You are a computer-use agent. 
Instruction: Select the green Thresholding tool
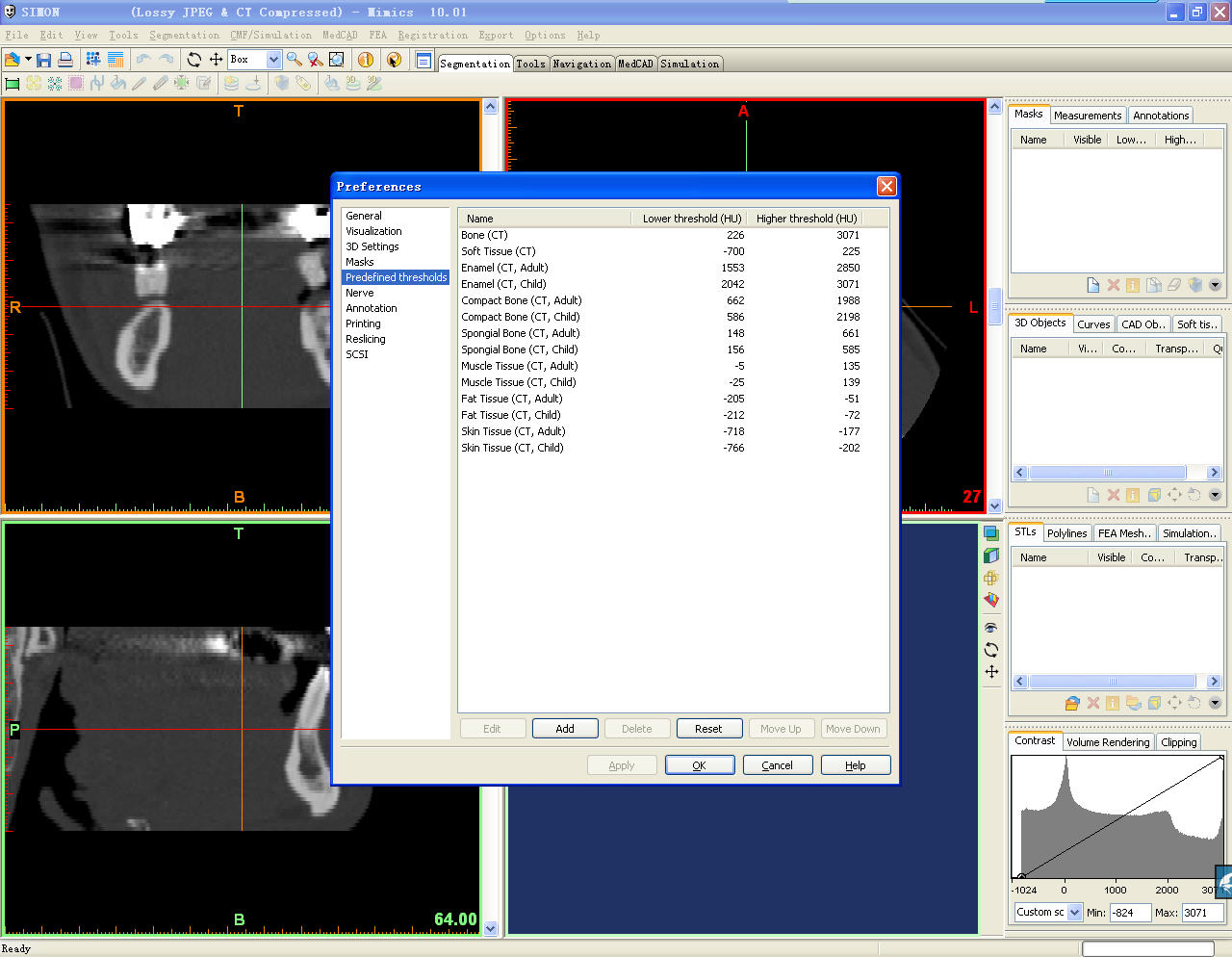pyautogui.click(x=13, y=84)
